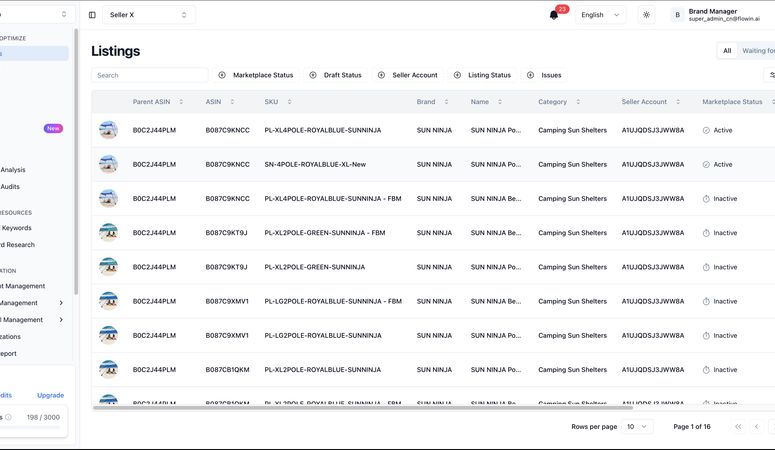Open the Keywords sidebar item
The image size is (775, 450).
pyautogui.click(x=16, y=228)
